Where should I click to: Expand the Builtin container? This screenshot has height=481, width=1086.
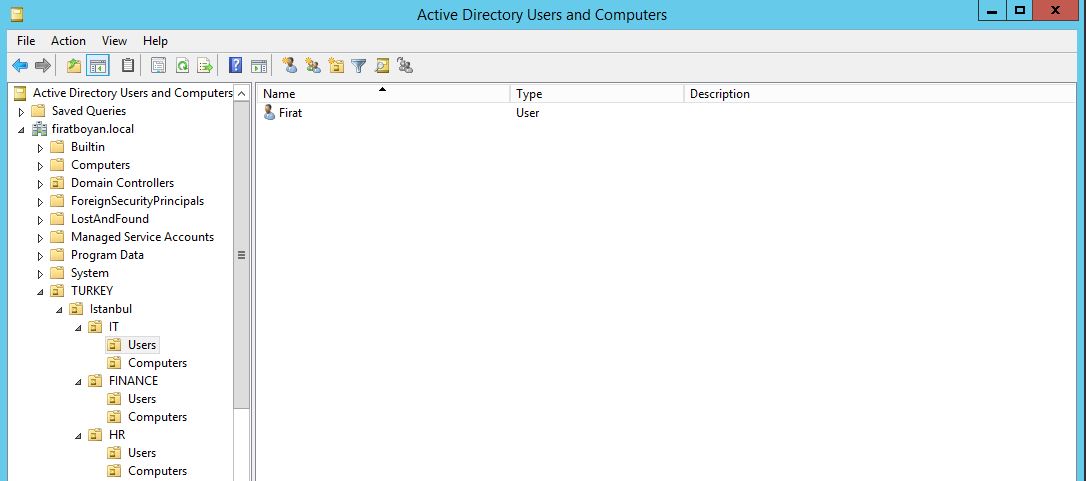(x=40, y=148)
